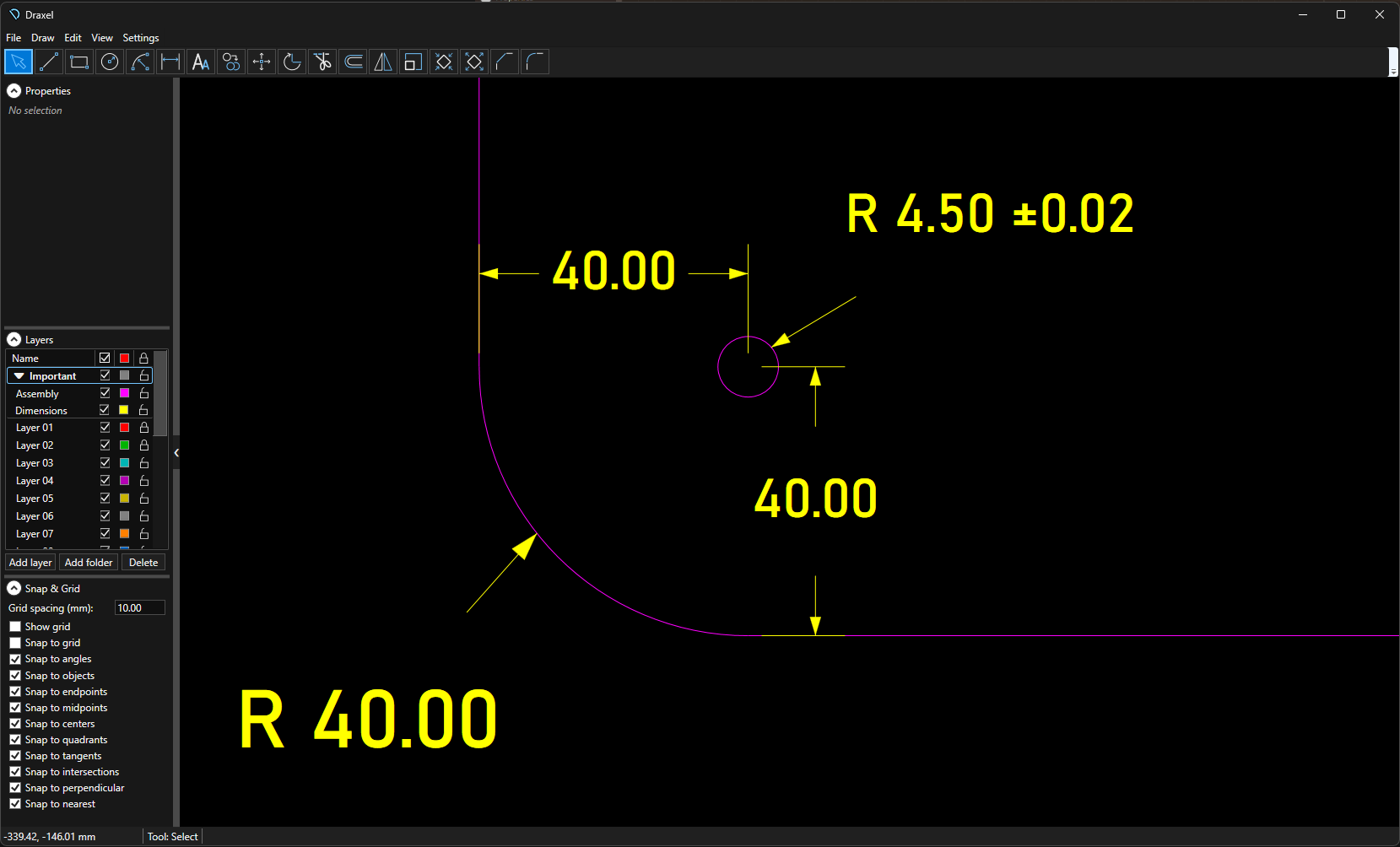Click the Fillet rounded corner tool

click(535, 62)
